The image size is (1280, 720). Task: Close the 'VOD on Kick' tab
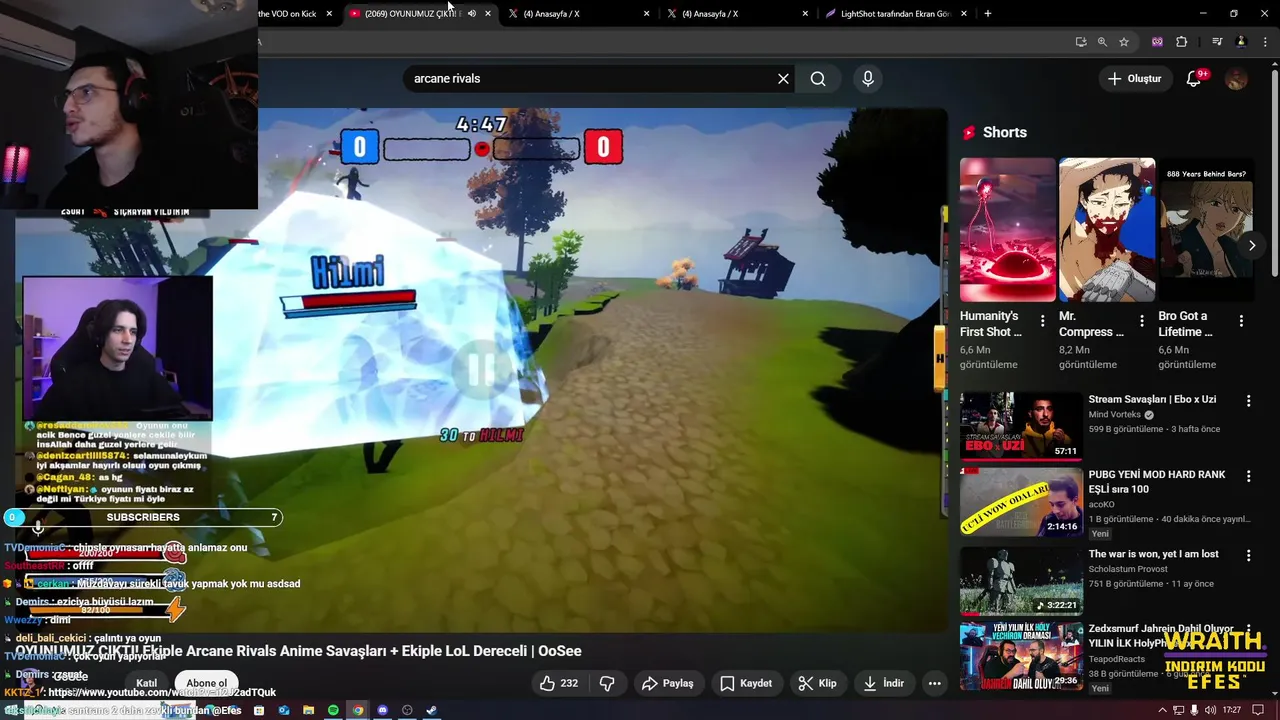329,14
